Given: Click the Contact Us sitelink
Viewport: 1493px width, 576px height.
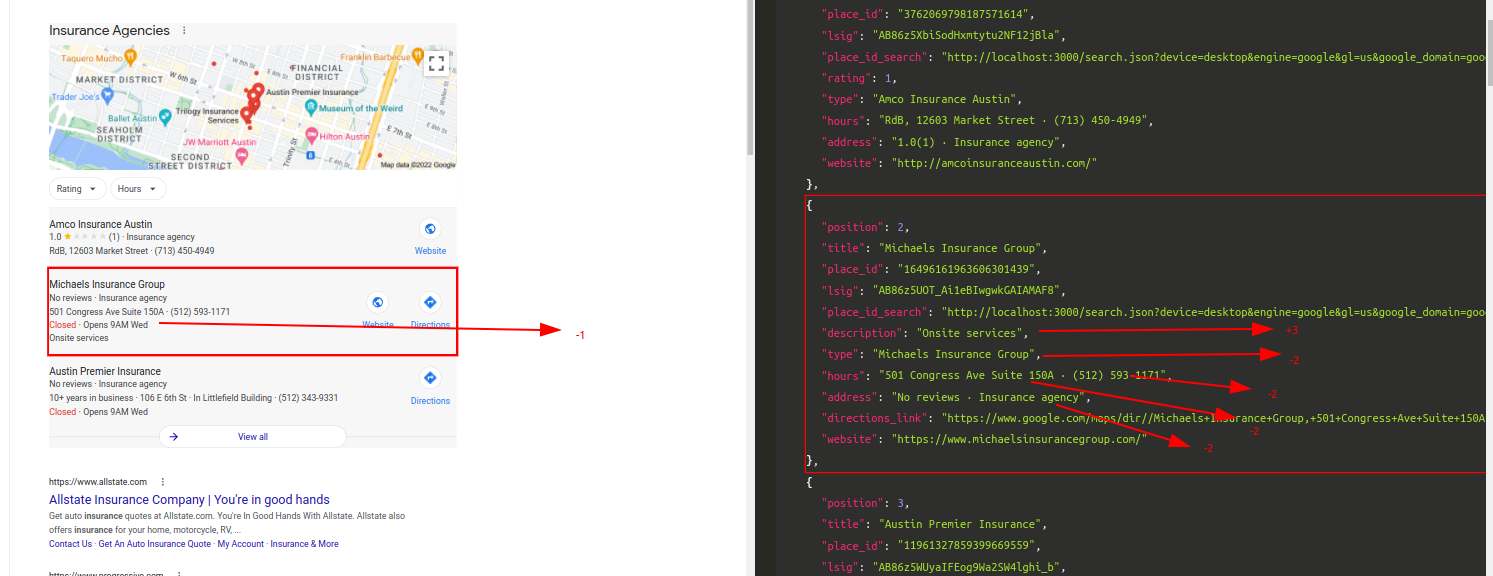Looking at the screenshot, I should pos(70,544).
